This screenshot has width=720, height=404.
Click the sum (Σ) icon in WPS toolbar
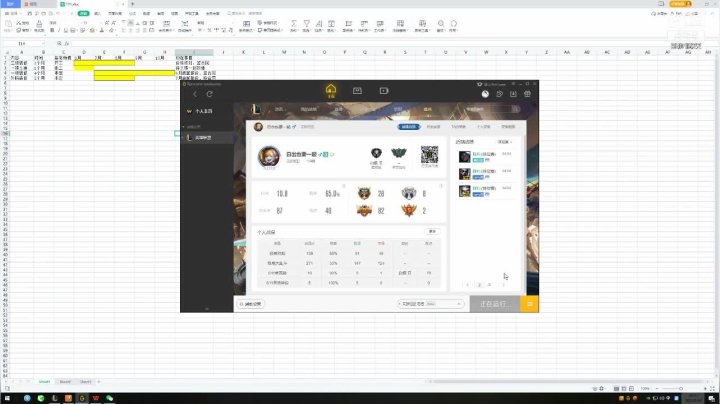pos(294,23)
